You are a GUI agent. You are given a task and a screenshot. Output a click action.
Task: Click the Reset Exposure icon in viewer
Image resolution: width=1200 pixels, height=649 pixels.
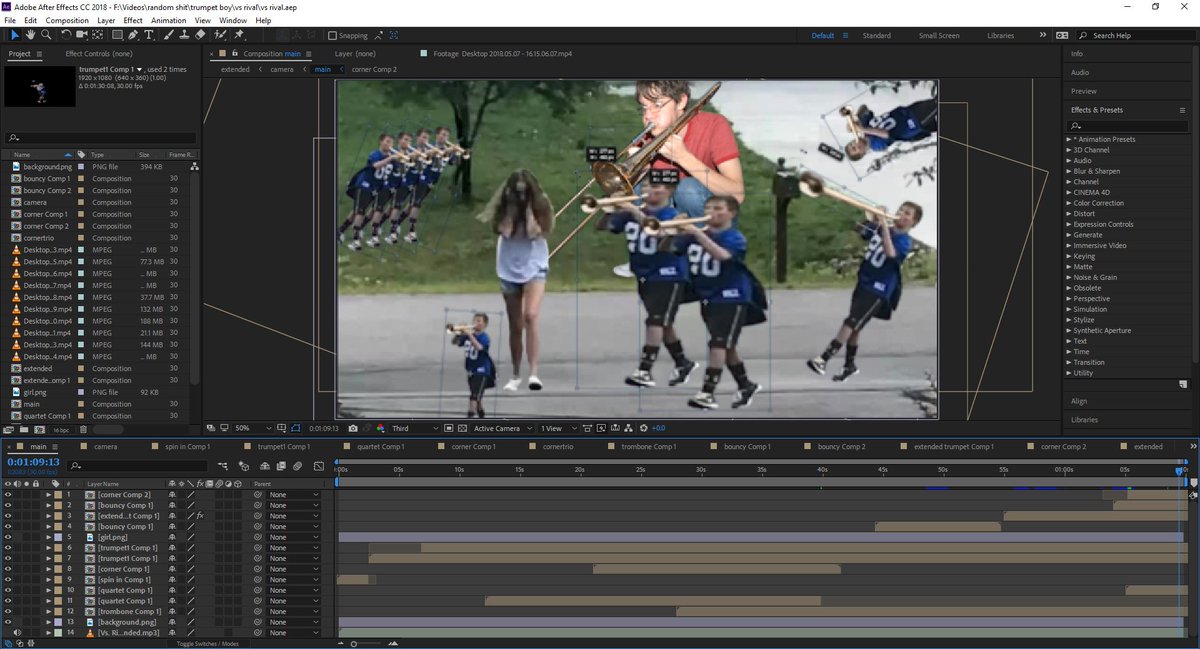(644, 428)
